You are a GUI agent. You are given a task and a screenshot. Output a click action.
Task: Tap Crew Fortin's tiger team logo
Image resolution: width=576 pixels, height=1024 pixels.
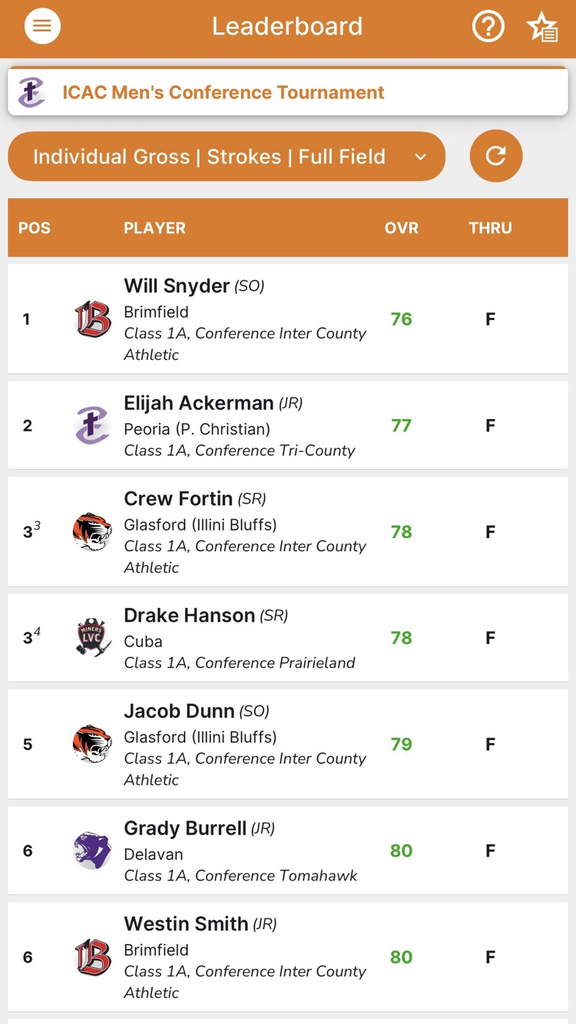93,532
